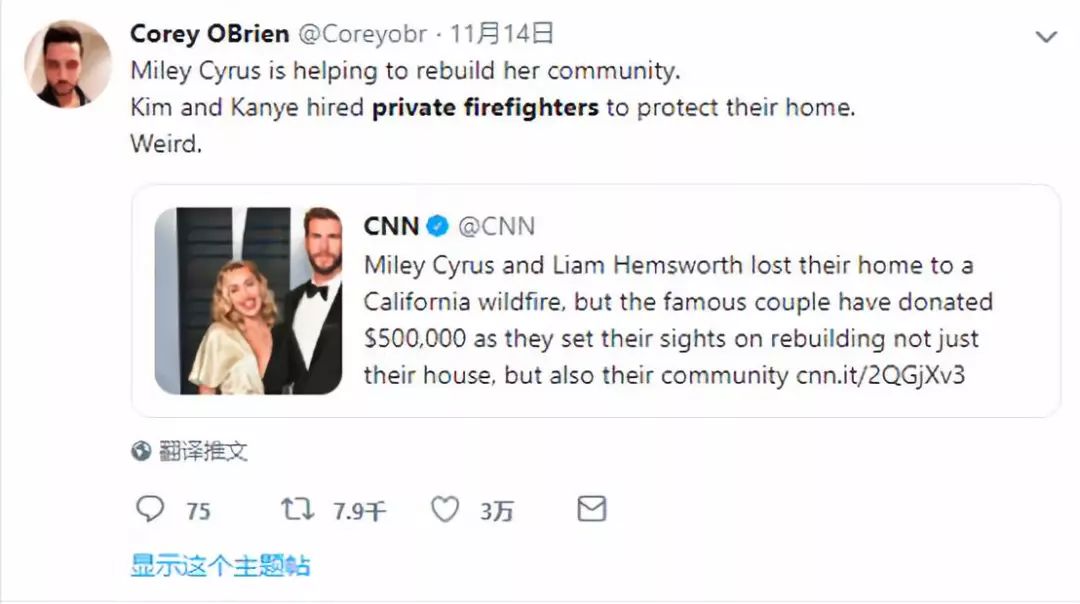Open the 显示这个主题帖 thread link
This screenshot has width=1080, height=604.
tap(220, 565)
